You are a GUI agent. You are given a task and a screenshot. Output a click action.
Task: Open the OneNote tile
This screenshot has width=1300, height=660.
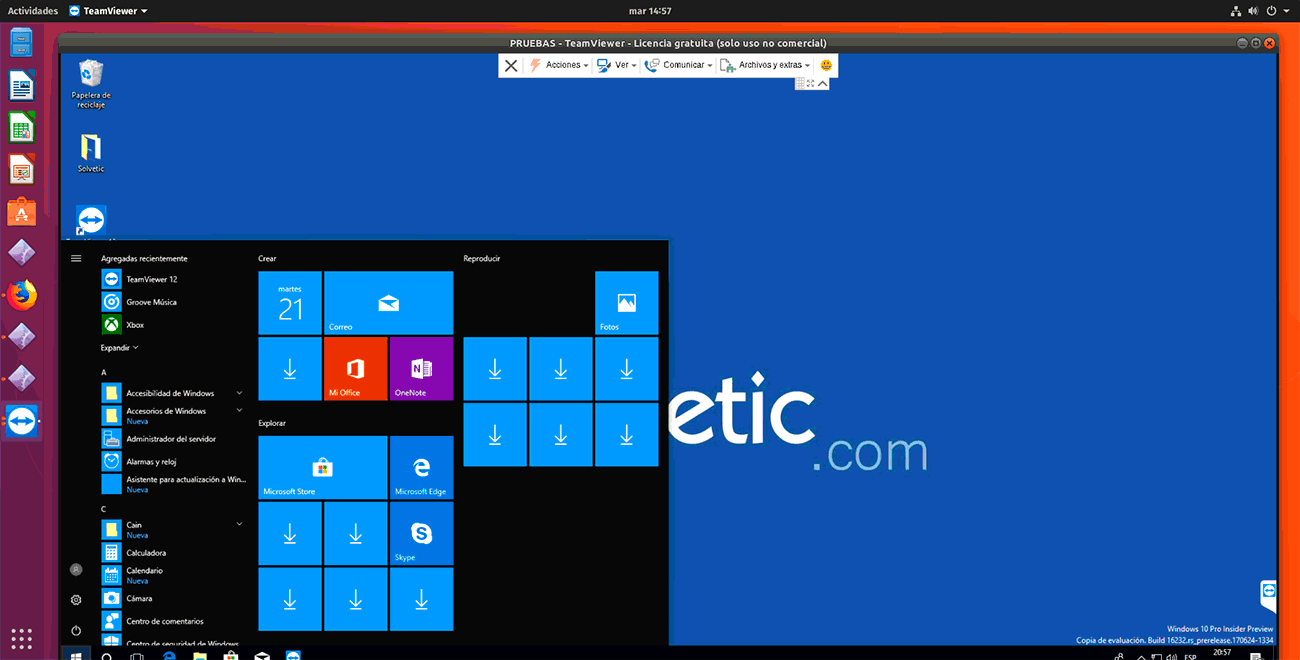421,369
